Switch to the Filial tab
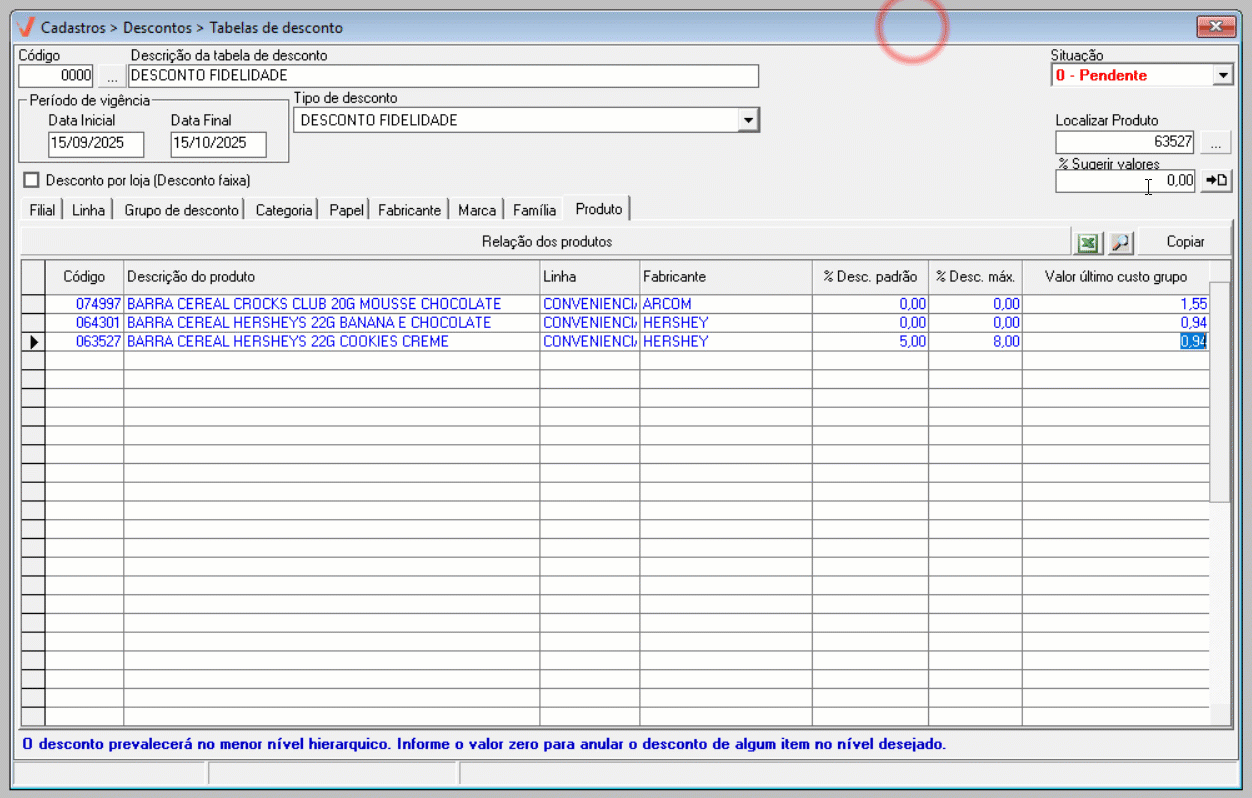Viewport: 1252px width, 798px height. 42,210
